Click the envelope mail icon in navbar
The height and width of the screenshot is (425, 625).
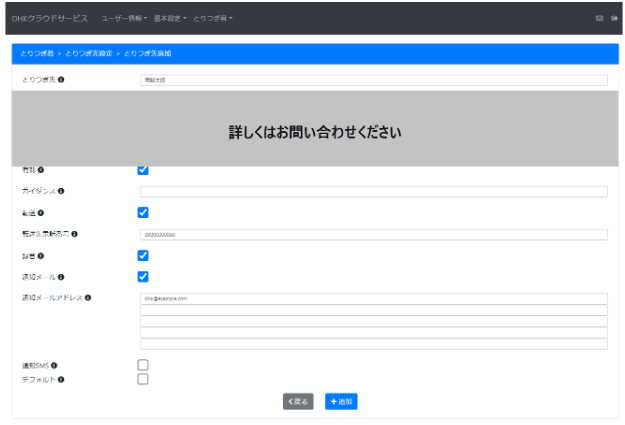599,18
